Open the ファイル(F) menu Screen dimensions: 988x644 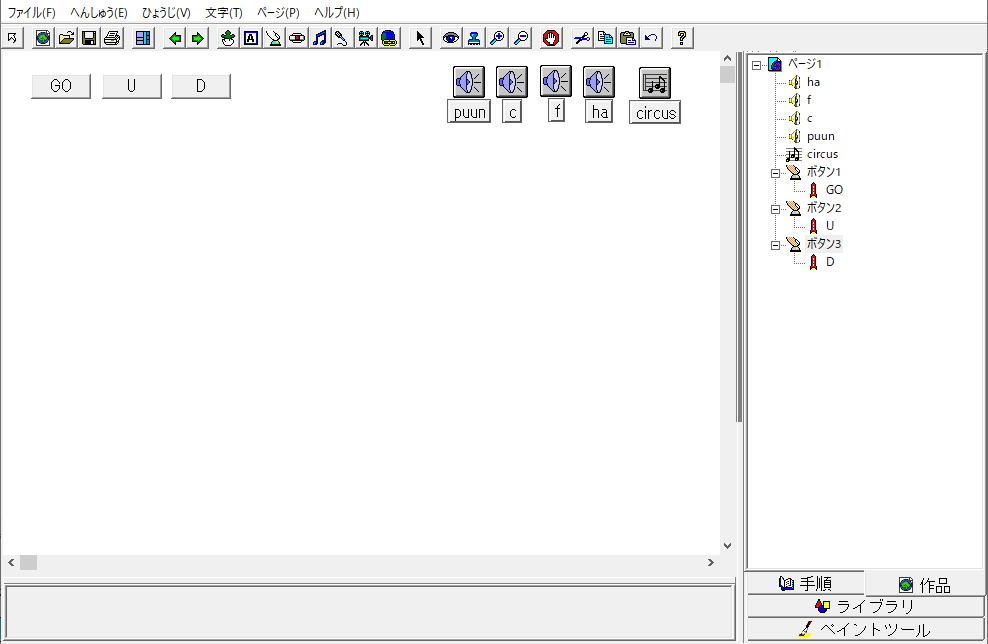[31, 13]
